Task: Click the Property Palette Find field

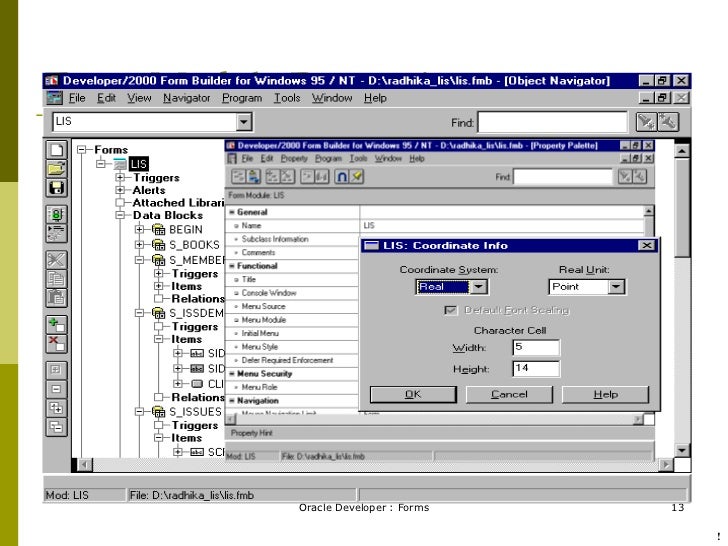Action: pyautogui.click(x=563, y=176)
